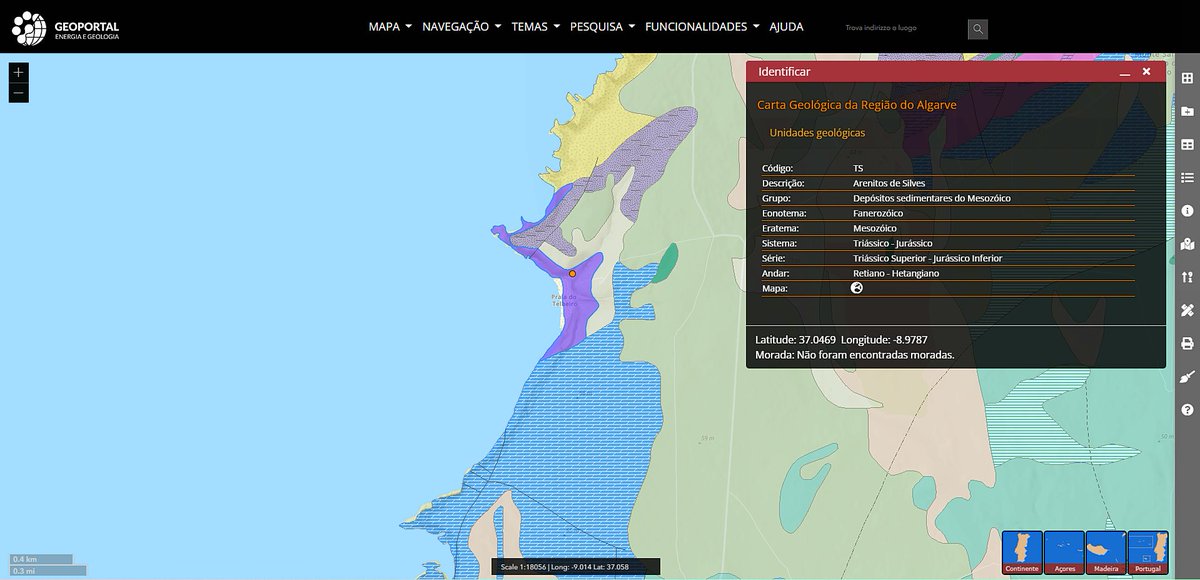Switch to the Madeira map view
1200x580 pixels.
[x=1105, y=550]
